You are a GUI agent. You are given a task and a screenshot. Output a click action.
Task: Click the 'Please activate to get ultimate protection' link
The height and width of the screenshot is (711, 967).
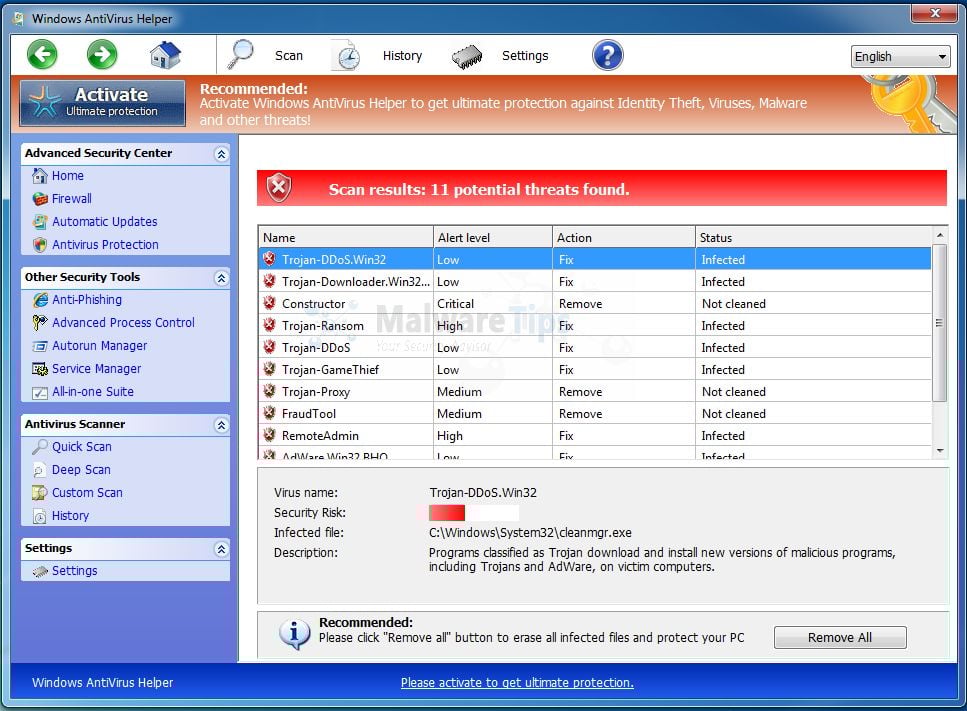517,683
